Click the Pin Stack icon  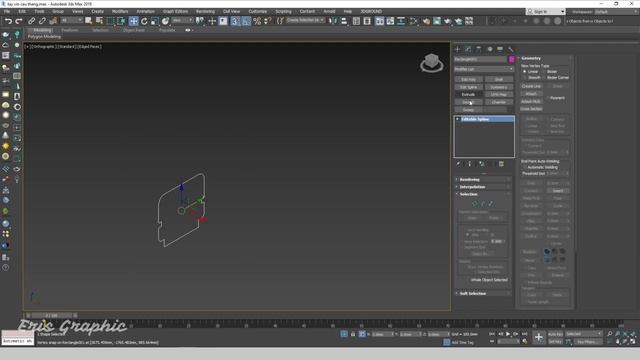tap(458, 164)
